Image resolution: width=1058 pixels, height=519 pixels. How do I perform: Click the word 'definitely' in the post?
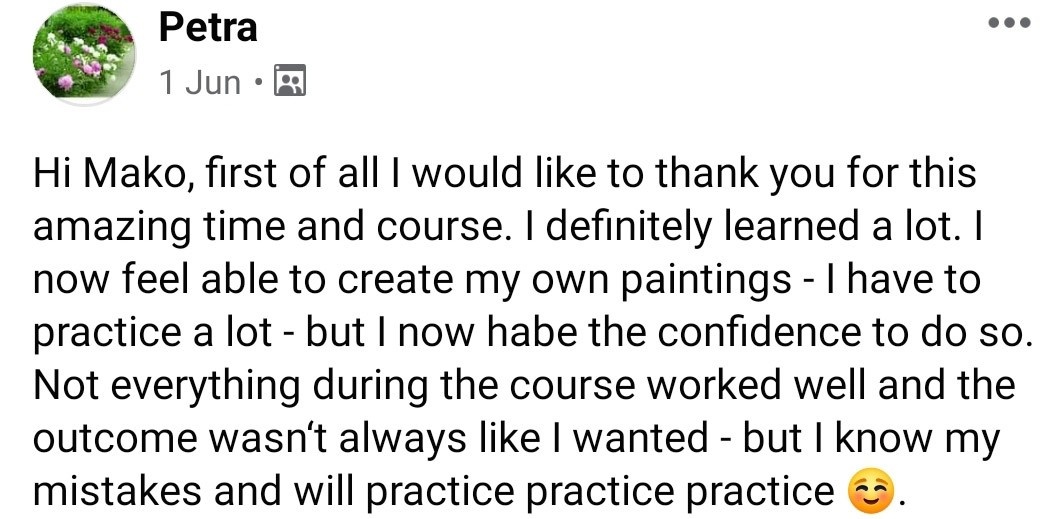click(x=625, y=227)
